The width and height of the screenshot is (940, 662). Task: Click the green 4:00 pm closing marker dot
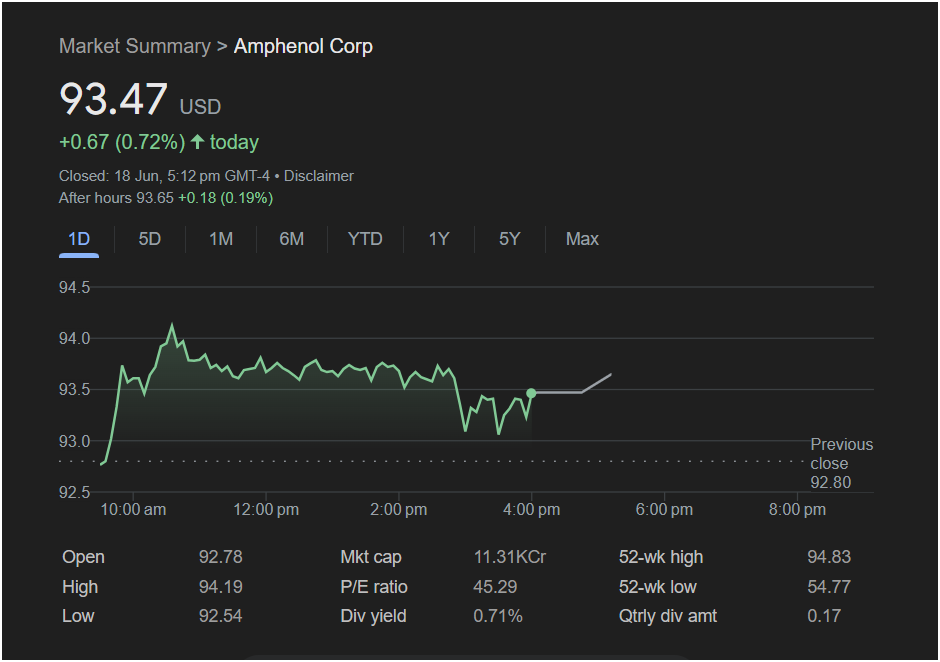click(531, 393)
